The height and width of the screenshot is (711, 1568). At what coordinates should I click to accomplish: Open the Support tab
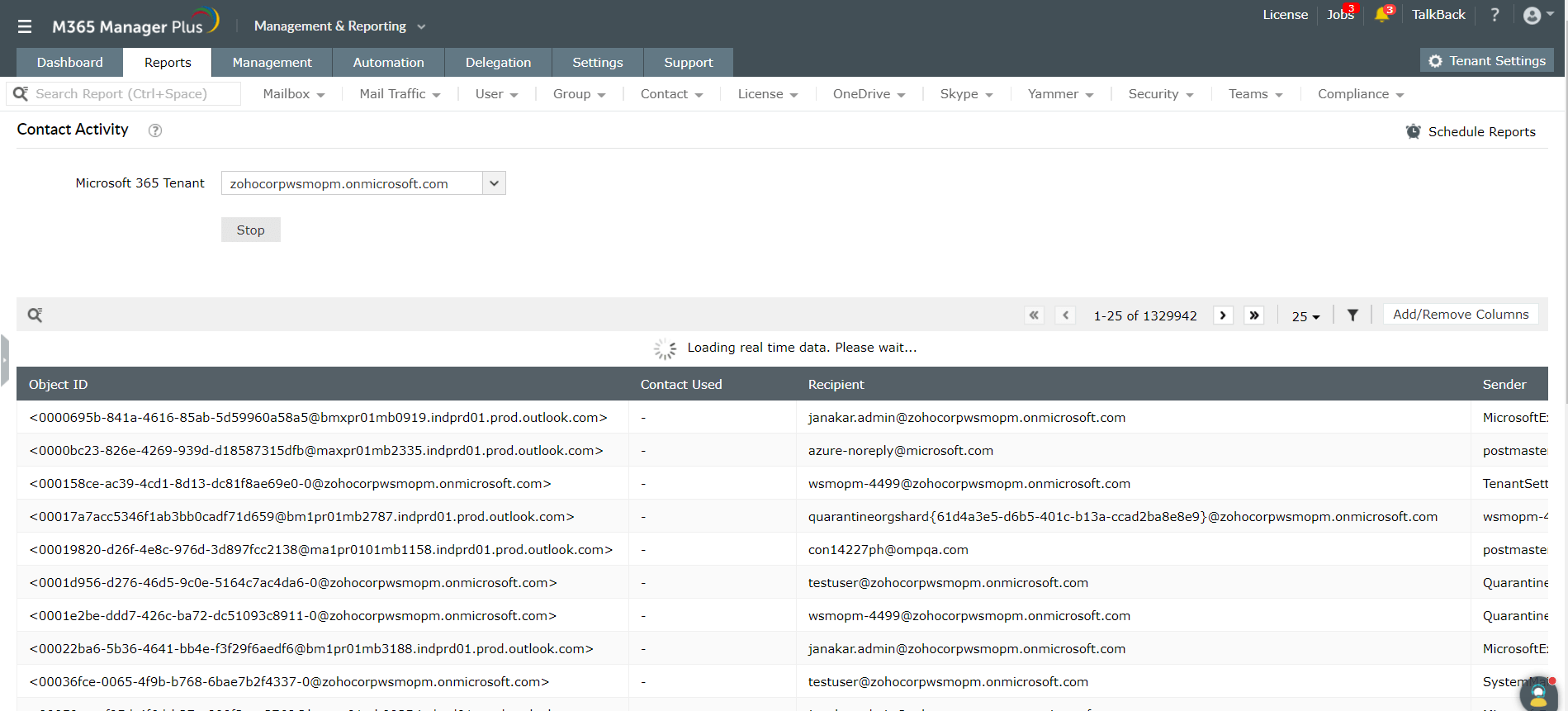(689, 63)
